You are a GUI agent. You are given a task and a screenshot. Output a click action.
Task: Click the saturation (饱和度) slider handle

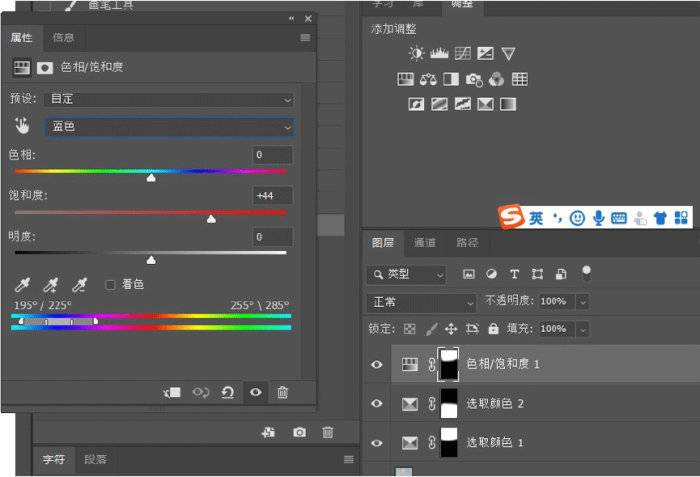[211, 219]
